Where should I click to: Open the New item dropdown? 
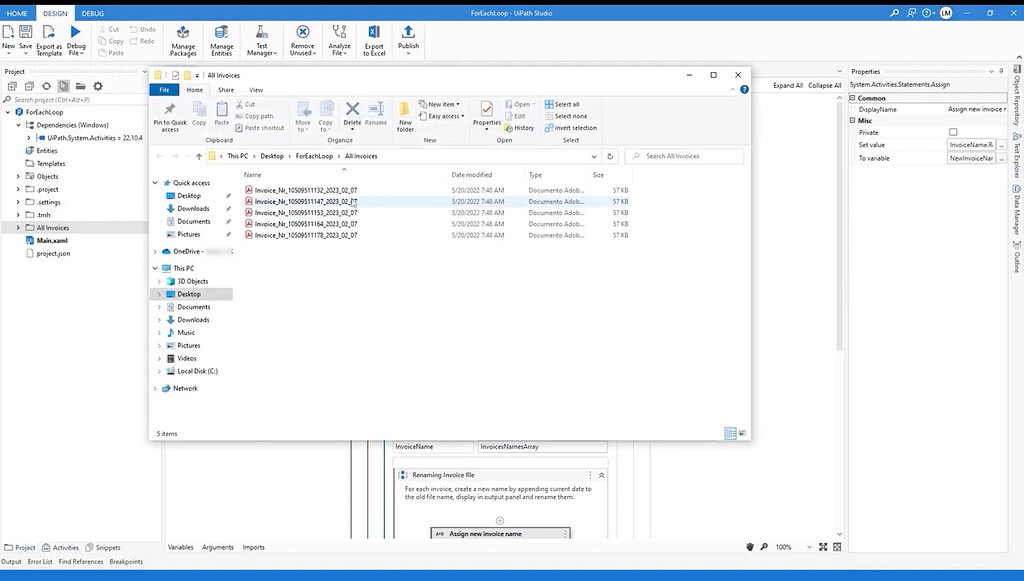click(441, 103)
